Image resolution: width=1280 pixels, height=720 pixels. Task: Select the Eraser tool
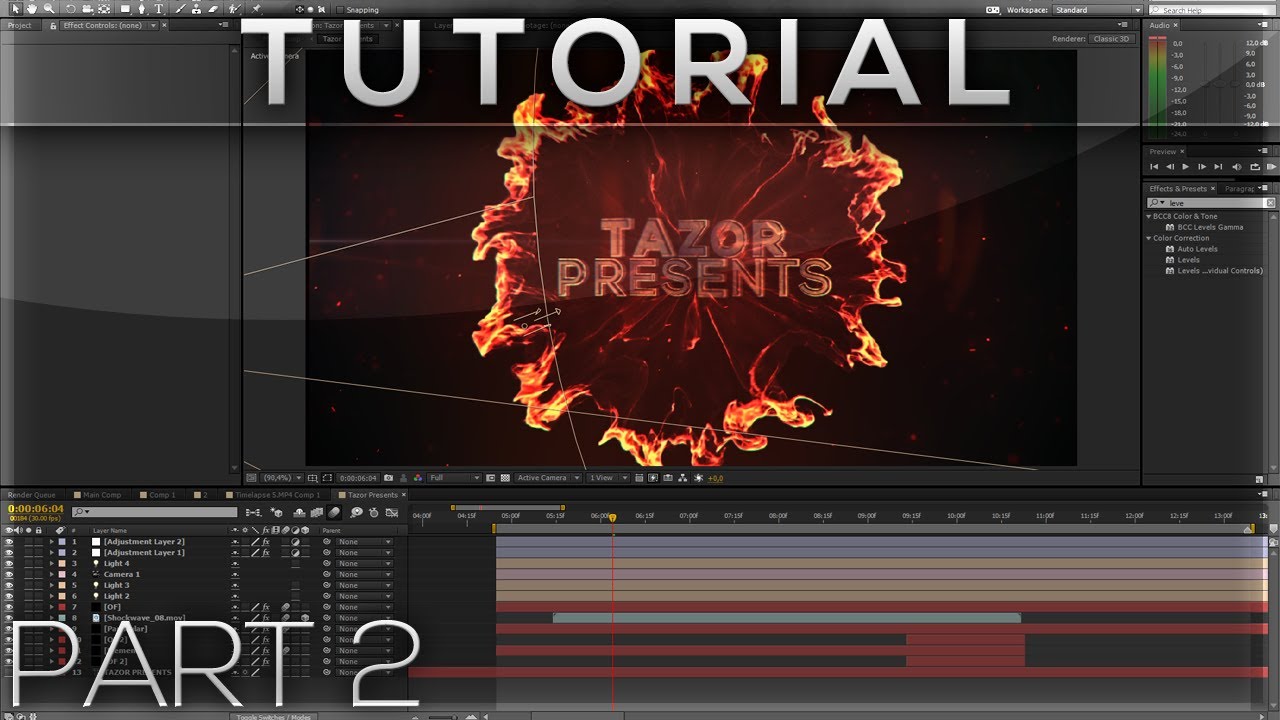[x=213, y=9]
